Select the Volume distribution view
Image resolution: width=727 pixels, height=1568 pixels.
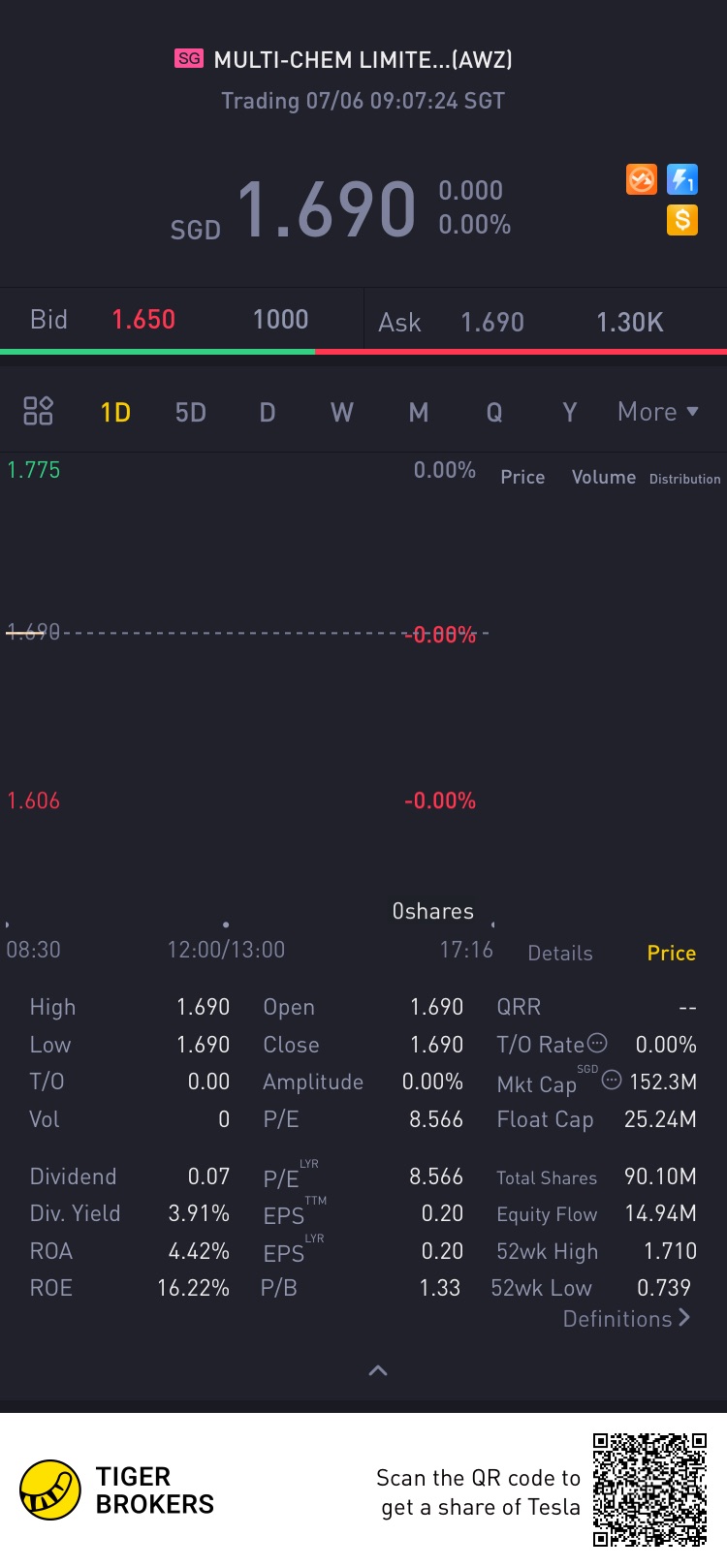pyautogui.click(x=603, y=477)
